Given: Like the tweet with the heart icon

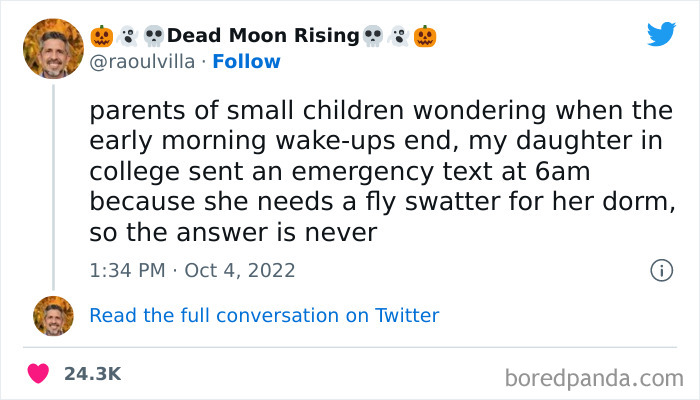Looking at the screenshot, I should [38, 374].
